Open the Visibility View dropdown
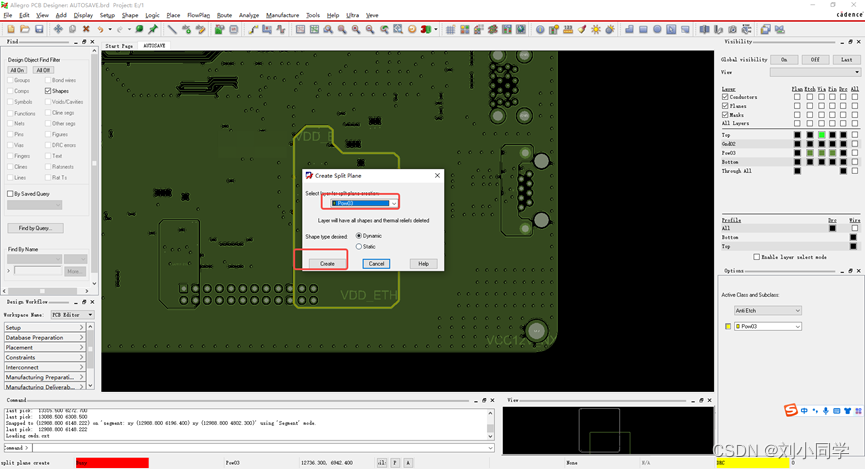 [x=815, y=72]
